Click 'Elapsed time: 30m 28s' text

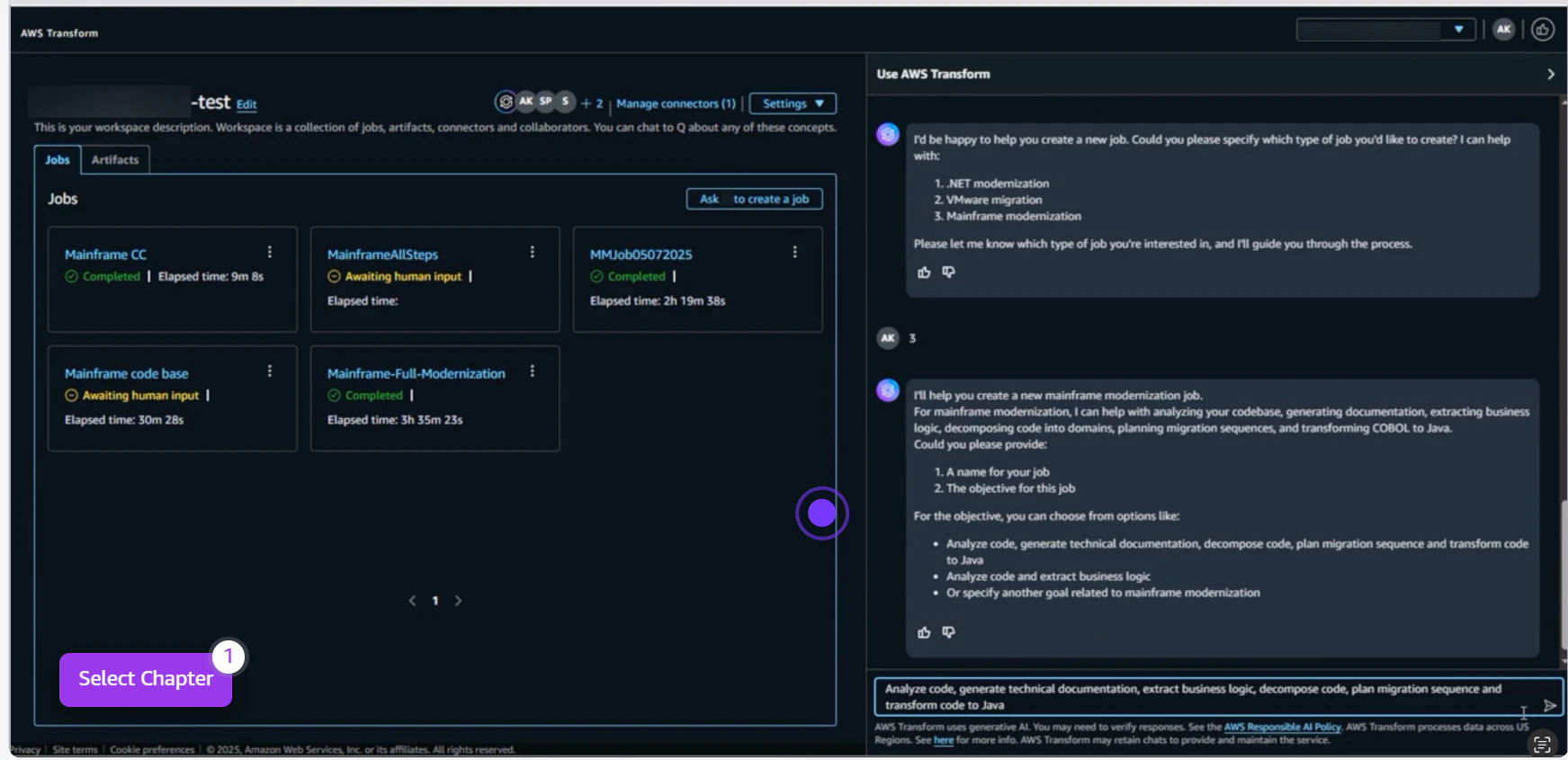tap(124, 420)
